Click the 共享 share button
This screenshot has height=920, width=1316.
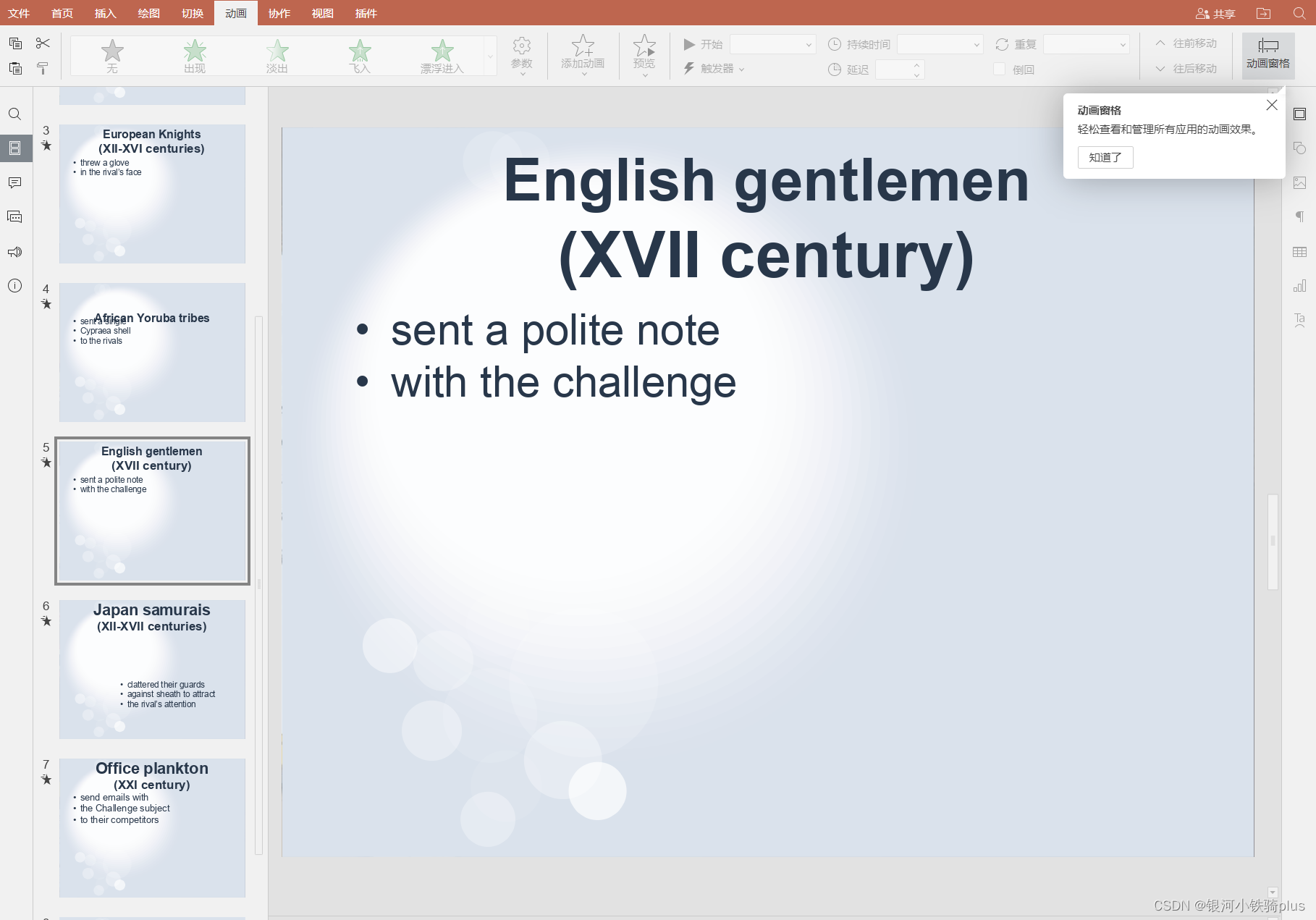pos(1215,14)
